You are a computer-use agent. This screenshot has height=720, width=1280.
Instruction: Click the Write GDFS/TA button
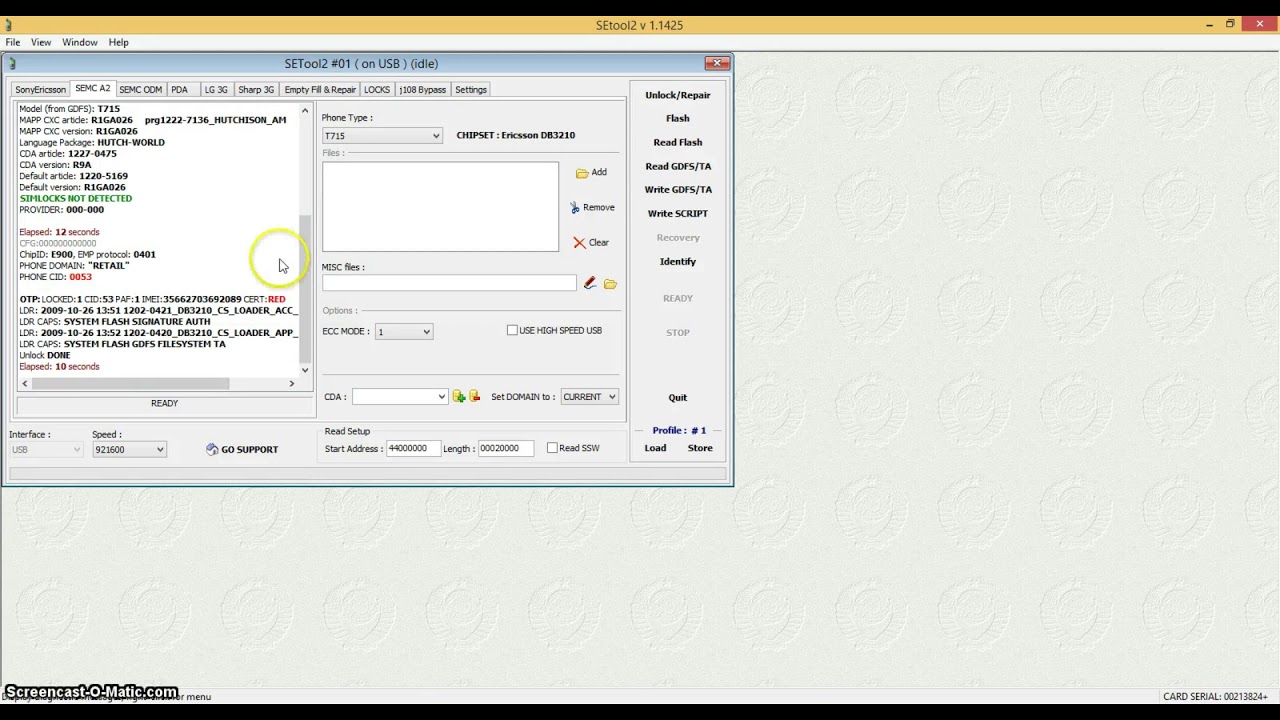point(678,189)
